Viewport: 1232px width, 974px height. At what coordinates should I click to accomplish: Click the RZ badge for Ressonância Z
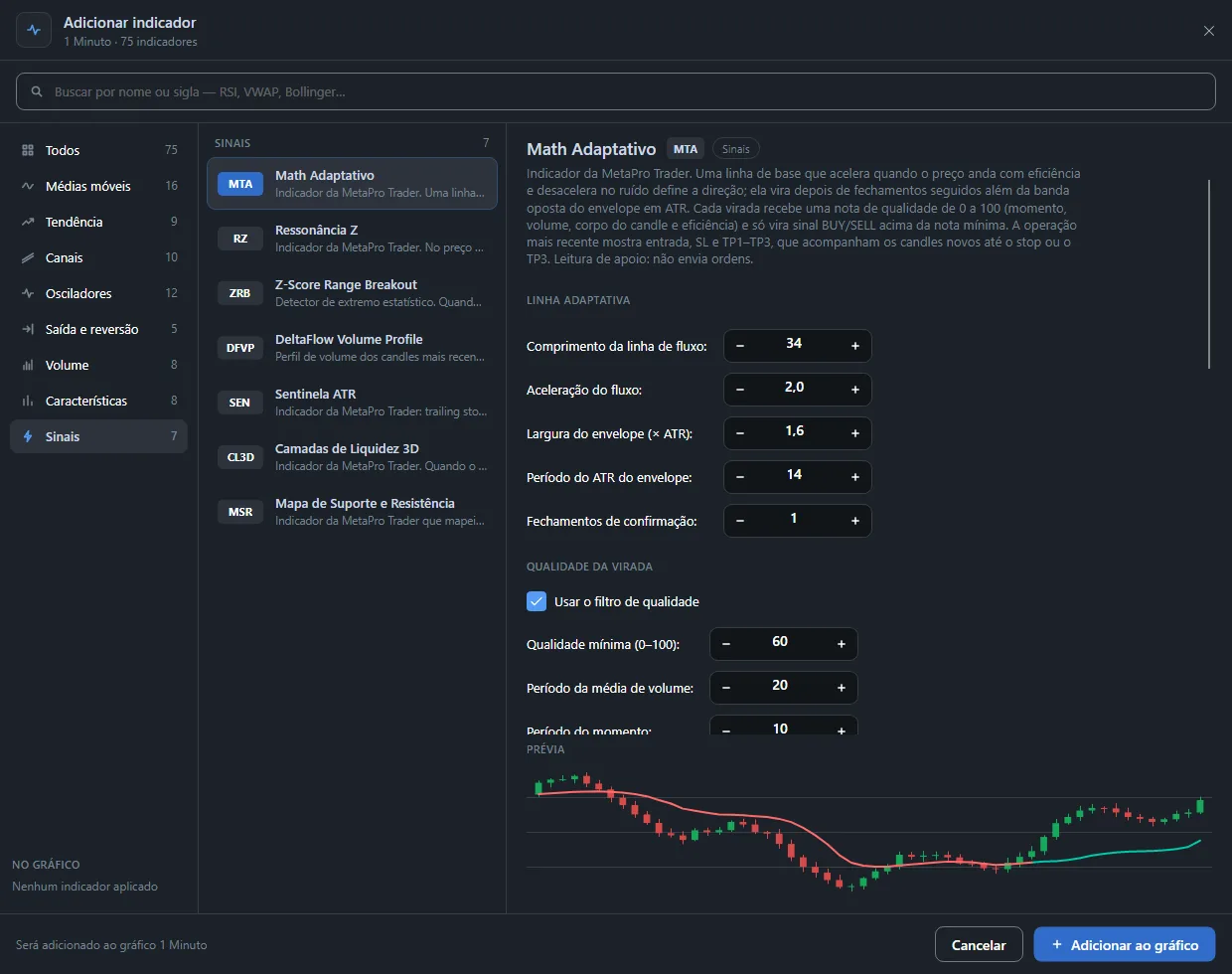coord(240,239)
